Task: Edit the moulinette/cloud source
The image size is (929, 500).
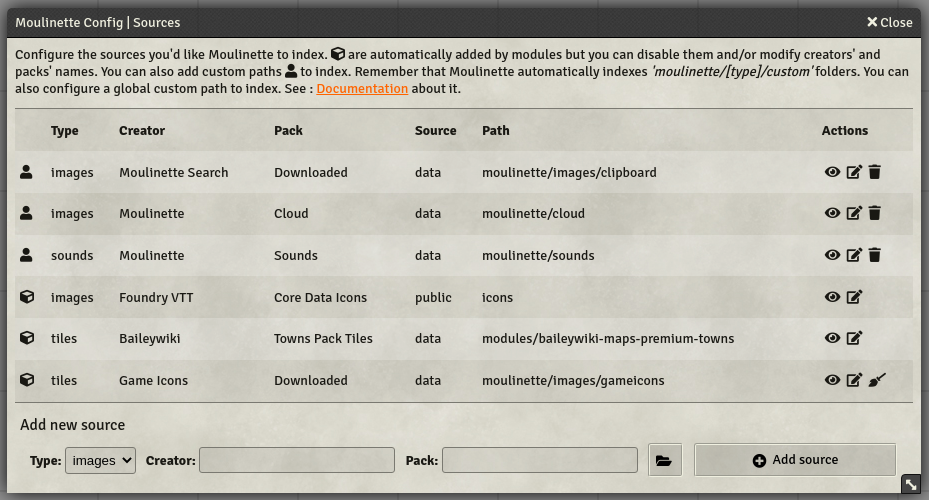Action: [x=854, y=213]
